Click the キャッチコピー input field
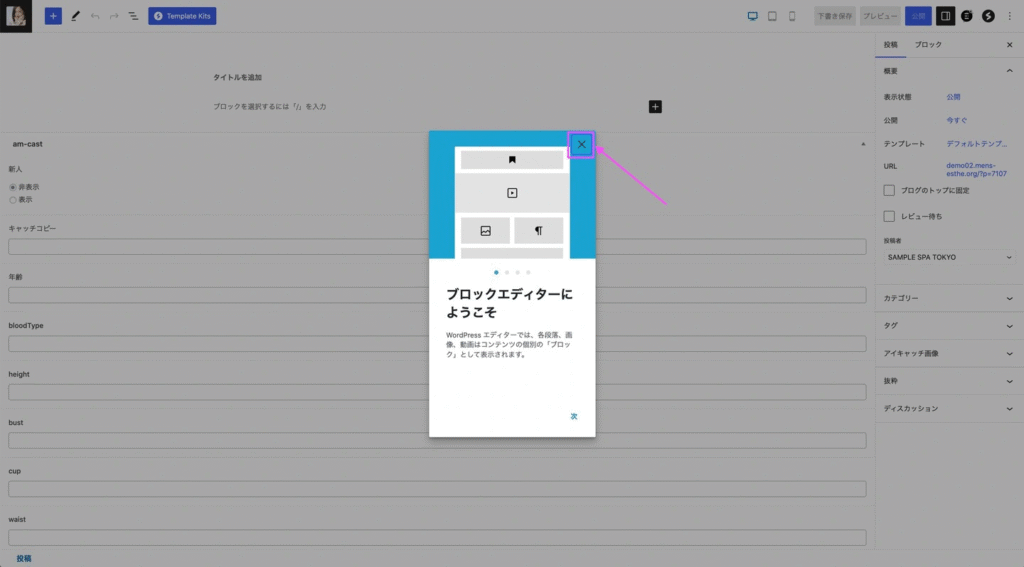 coord(437,247)
